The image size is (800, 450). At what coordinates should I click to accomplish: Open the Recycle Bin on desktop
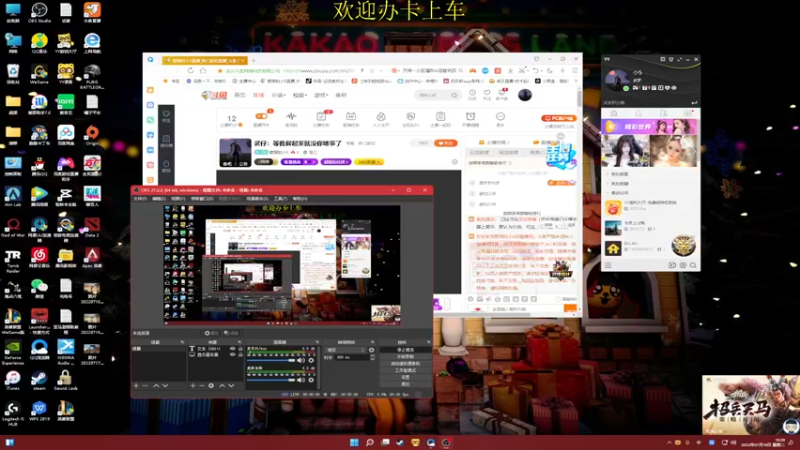[x=13, y=74]
